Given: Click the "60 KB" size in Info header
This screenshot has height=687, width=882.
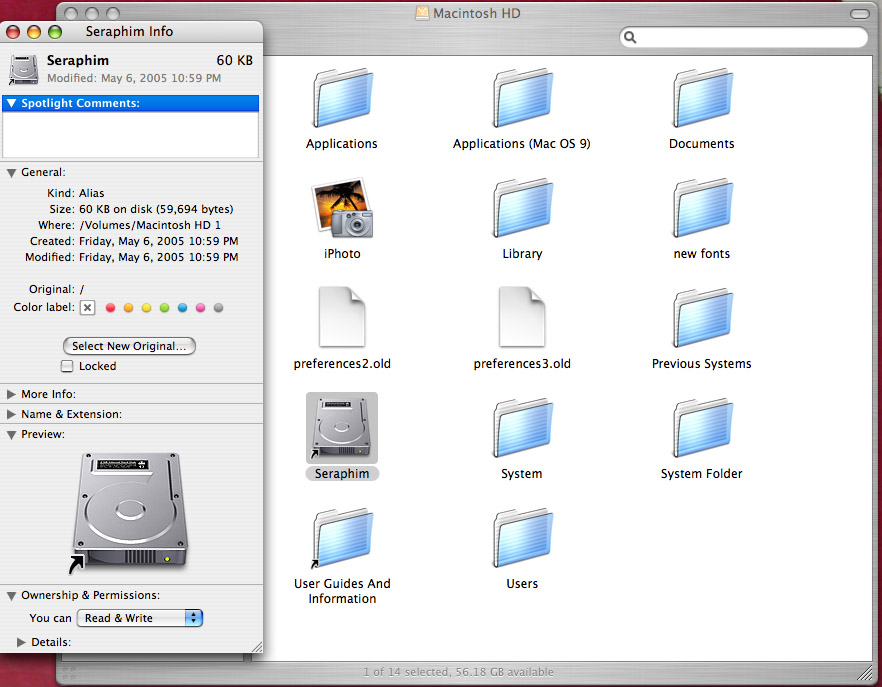Looking at the screenshot, I should [235, 60].
